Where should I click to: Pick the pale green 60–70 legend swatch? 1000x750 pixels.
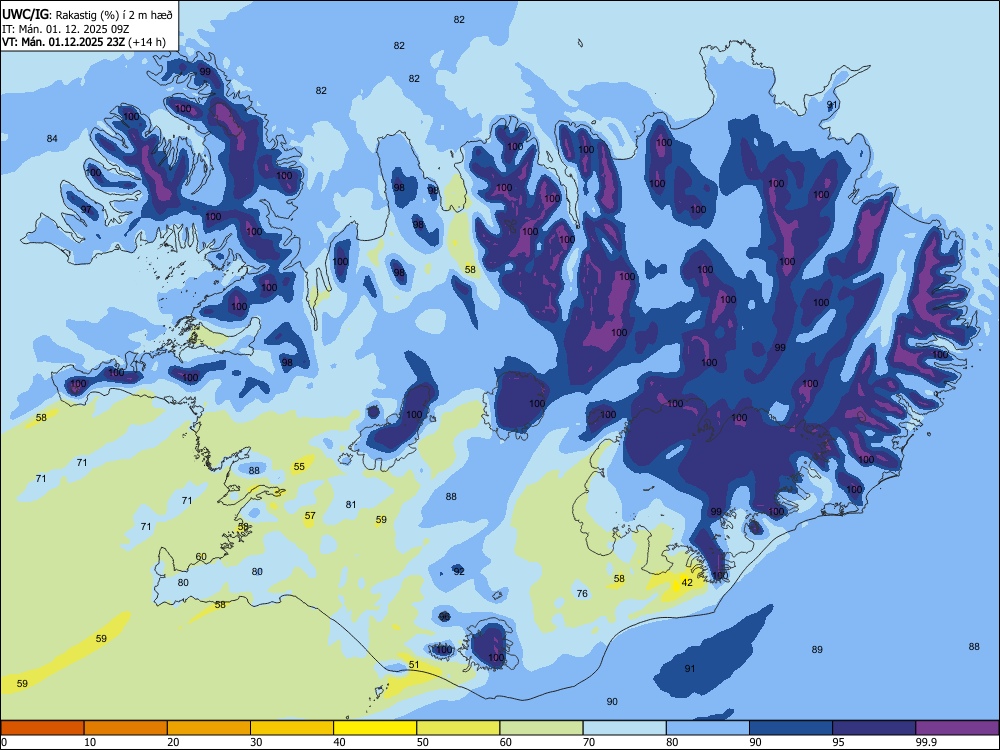click(541, 728)
